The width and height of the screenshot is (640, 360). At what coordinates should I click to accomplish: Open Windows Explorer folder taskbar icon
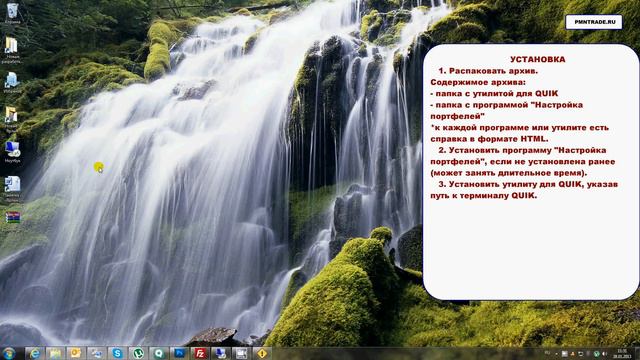pos(56,353)
